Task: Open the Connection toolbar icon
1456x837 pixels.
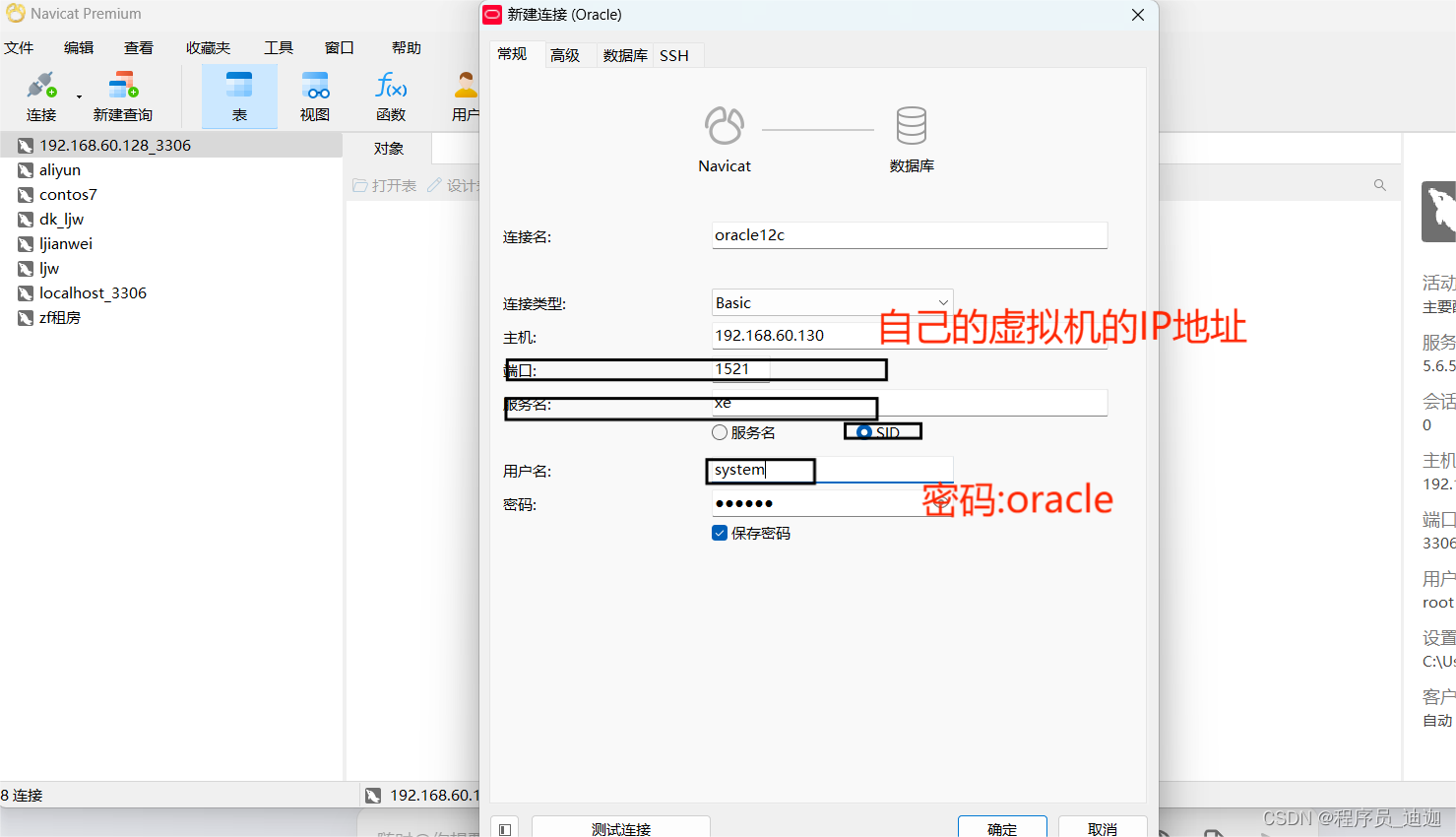Action: click(41, 96)
